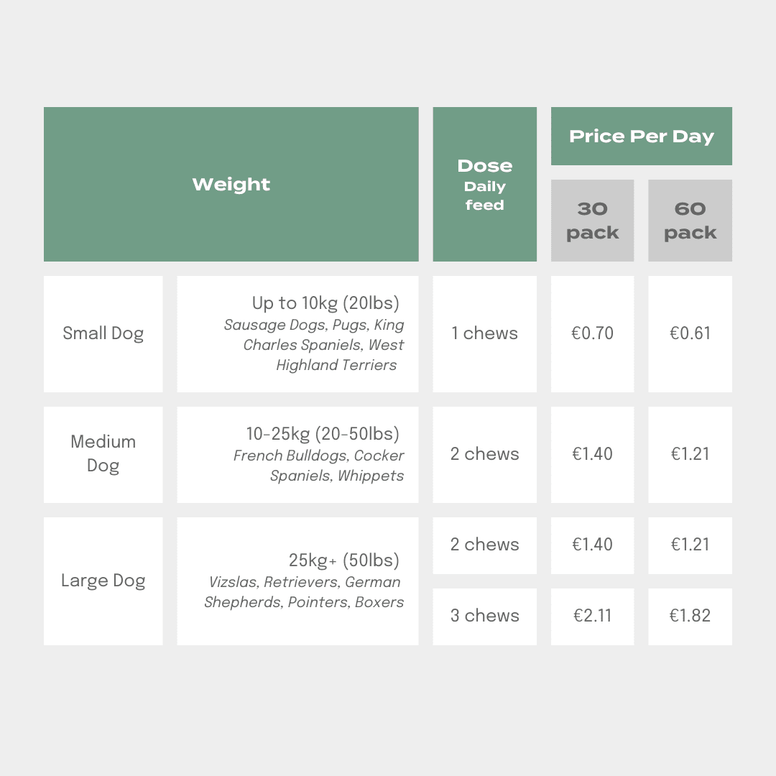The image size is (776, 776).
Task: Select the Large Dog row label
Action: (x=103, y=581)
